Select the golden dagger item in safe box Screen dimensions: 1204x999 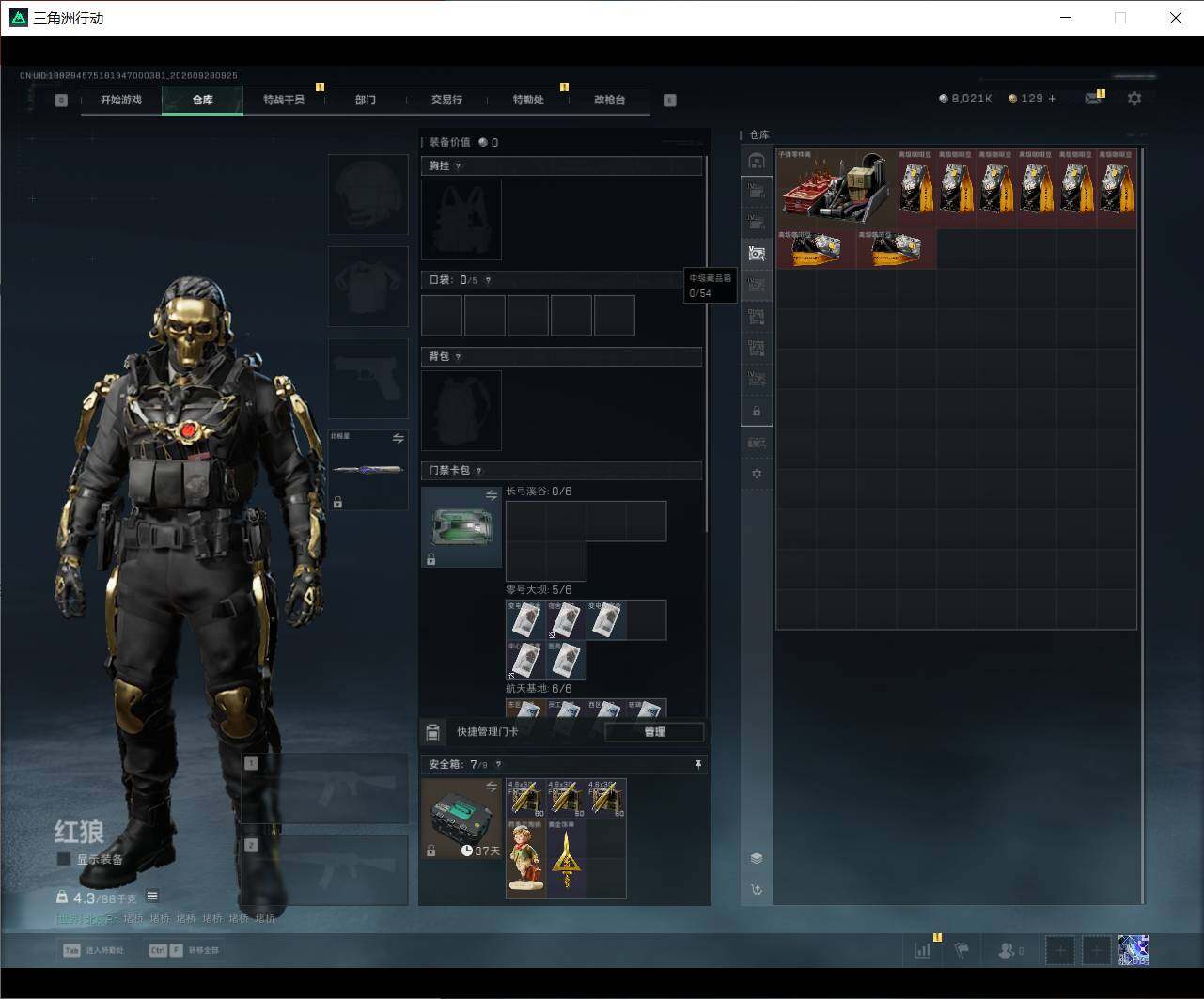pos(566,860)
